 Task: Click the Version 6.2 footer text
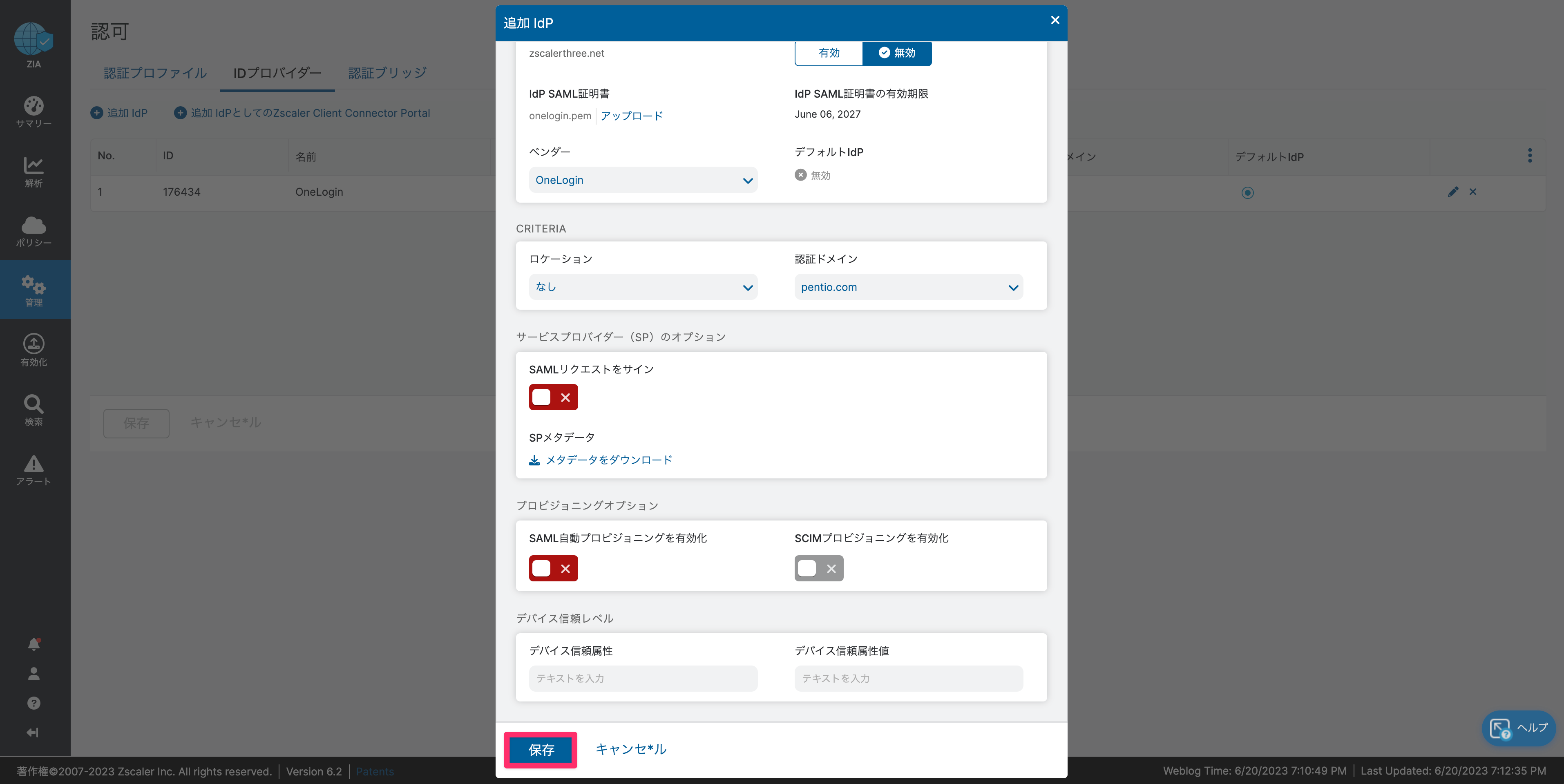click(x=314, y=772)
